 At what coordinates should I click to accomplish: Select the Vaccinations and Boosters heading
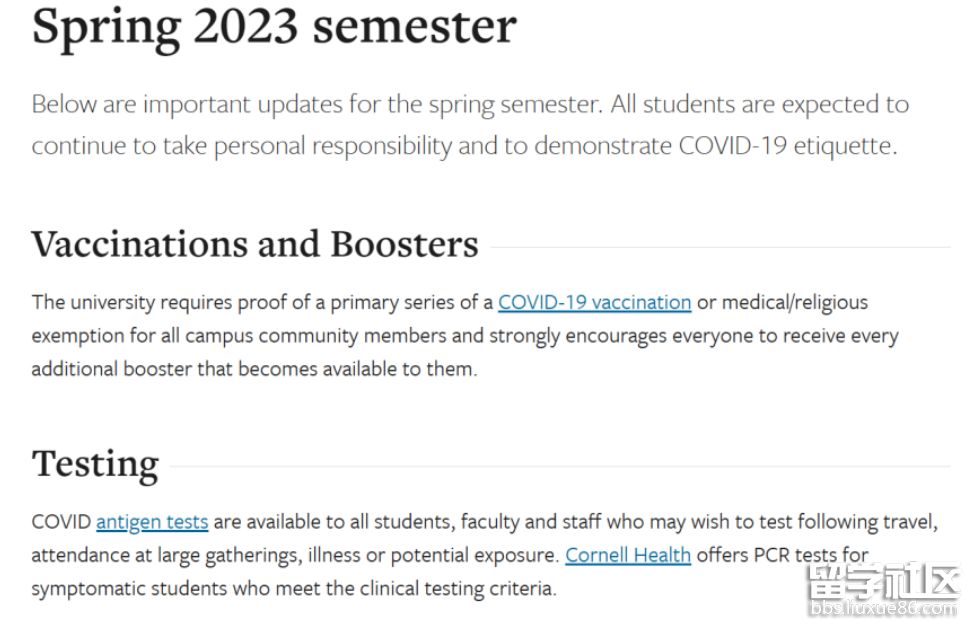click(255, 244)
